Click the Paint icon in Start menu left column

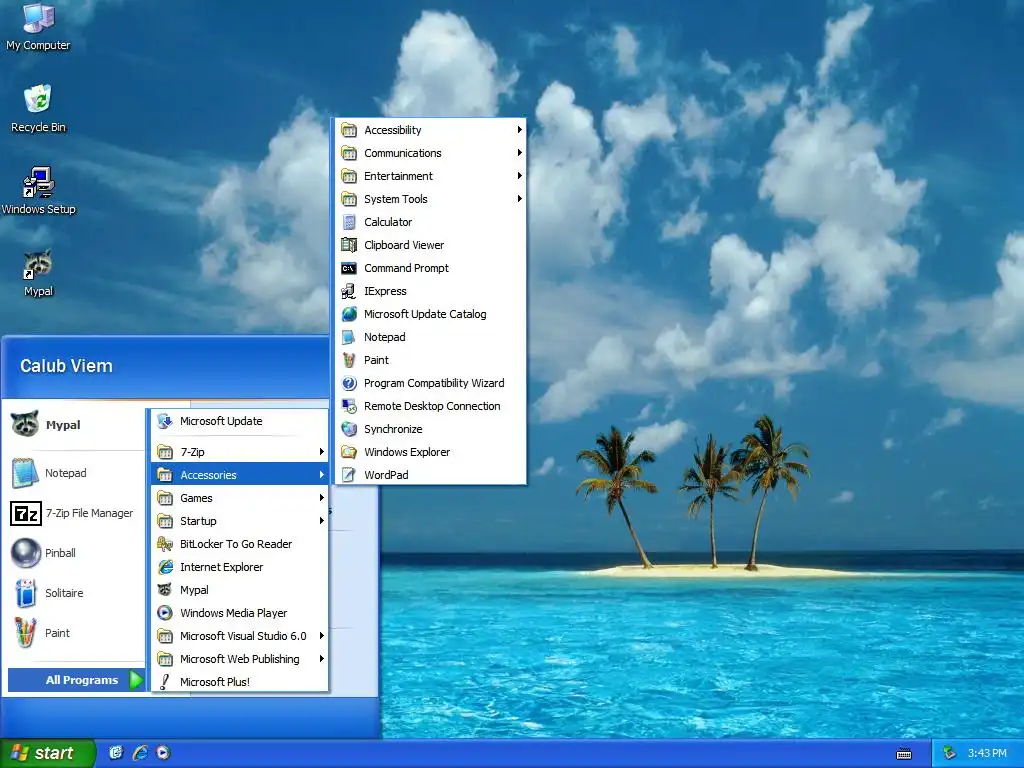(25, 633)
